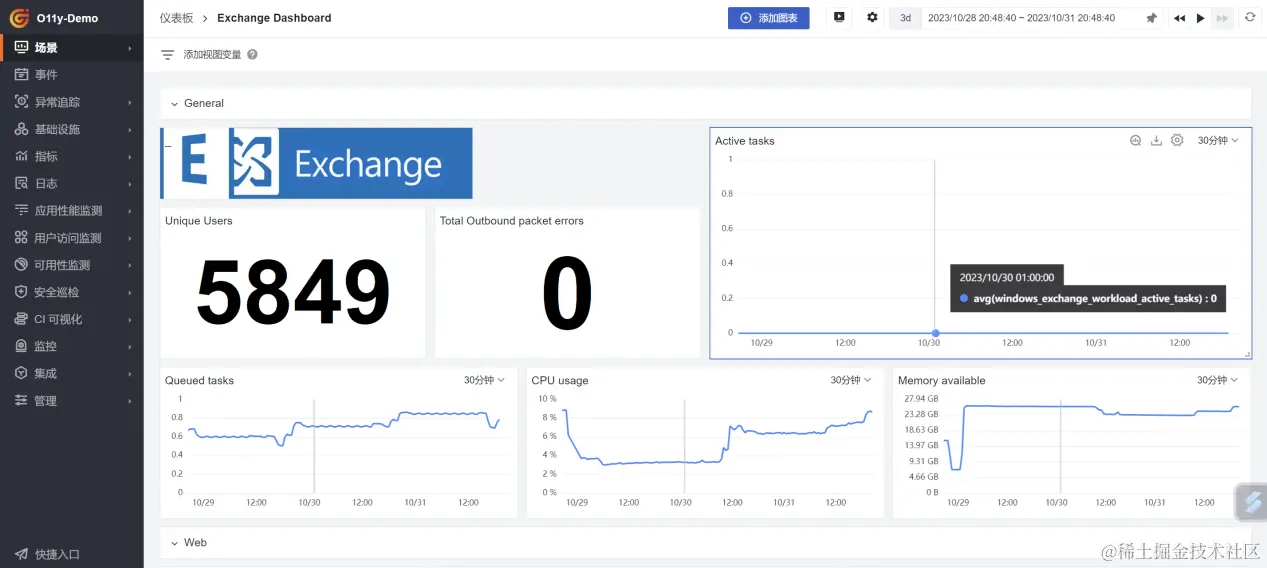This screenshot has height=568, width=1267.
Task: Expand the 基础设施 submenu arrow
Action: (x=130, y=129)
